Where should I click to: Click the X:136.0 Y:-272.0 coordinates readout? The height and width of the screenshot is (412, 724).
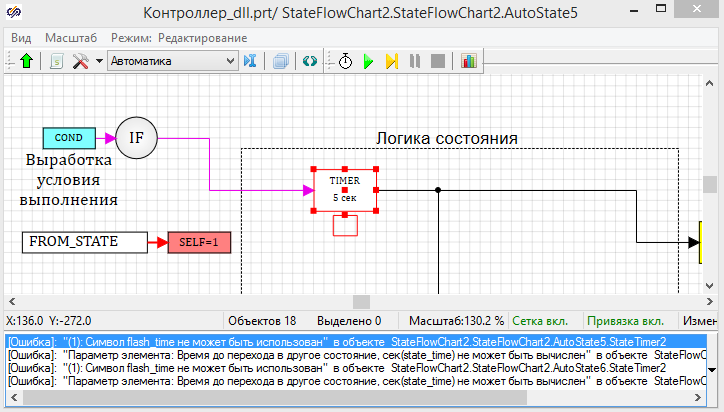pyautogui.click(x=48, y=321)
